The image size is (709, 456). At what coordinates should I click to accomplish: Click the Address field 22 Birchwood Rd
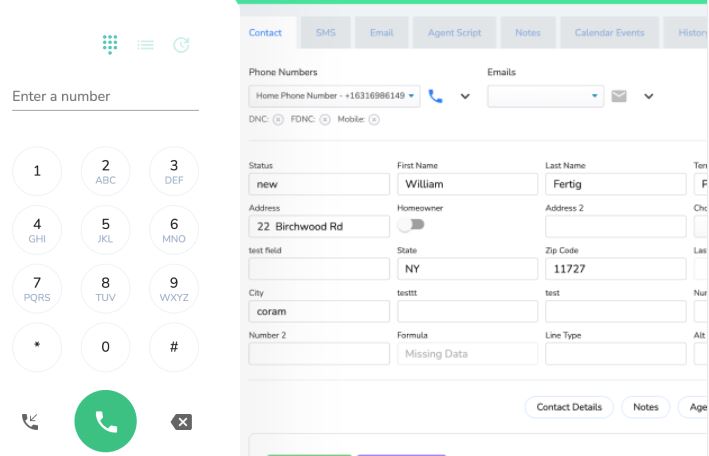[x=319, y=227]
